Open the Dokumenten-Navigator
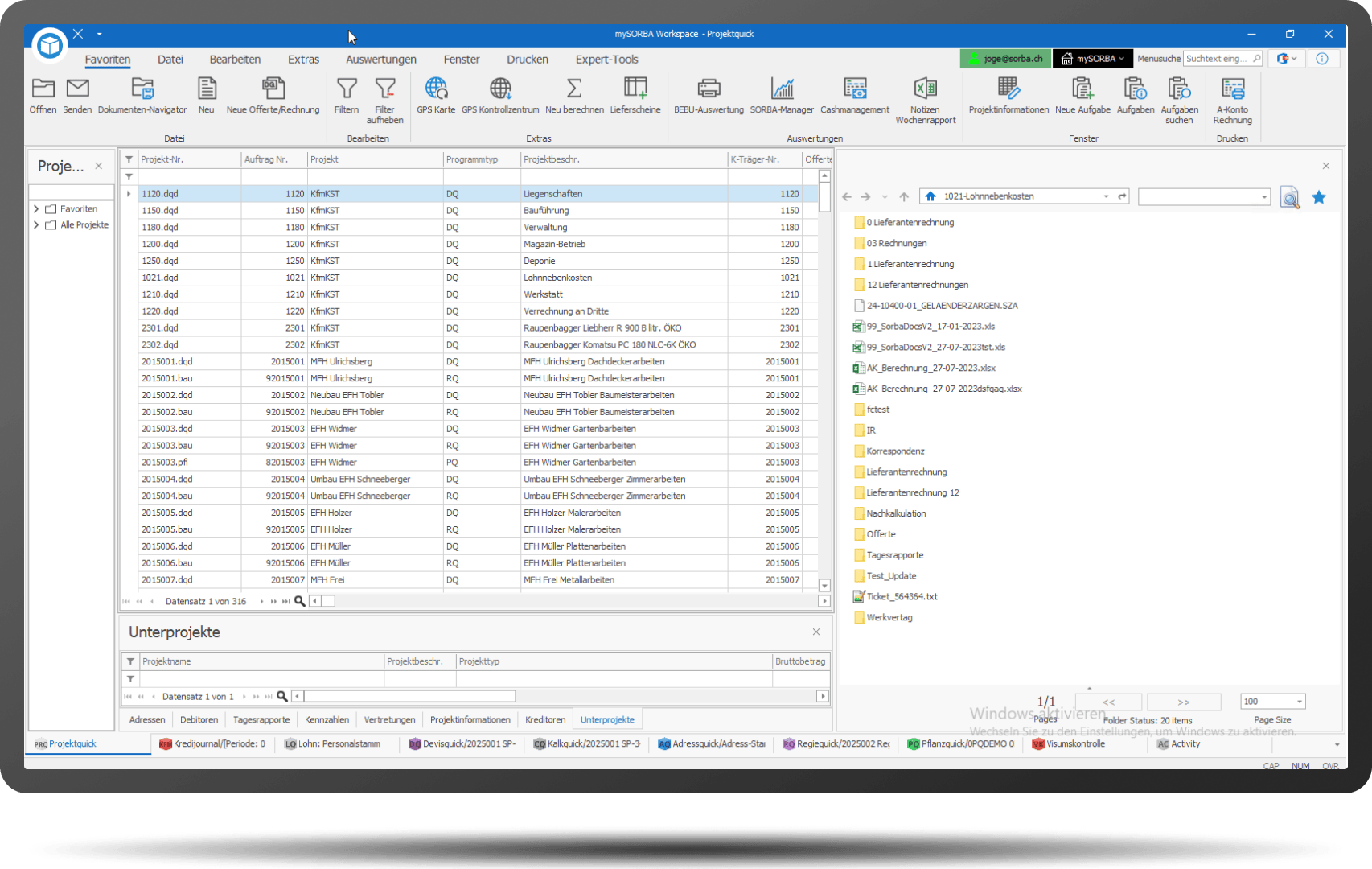Image resolution: width=1372 pixels, height=869 pixels. (142, 89)
